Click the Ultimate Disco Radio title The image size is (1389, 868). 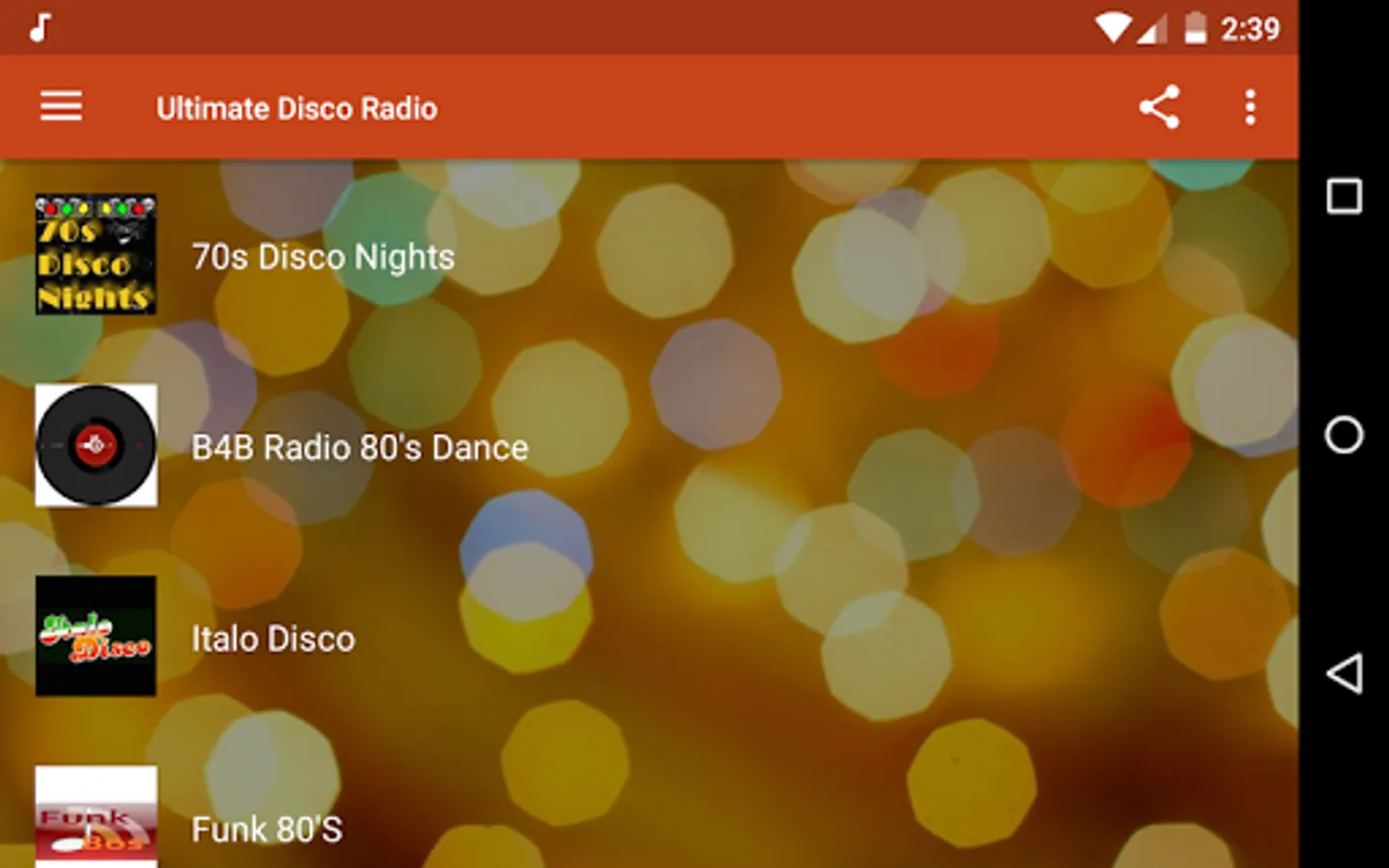pos(296,108)
